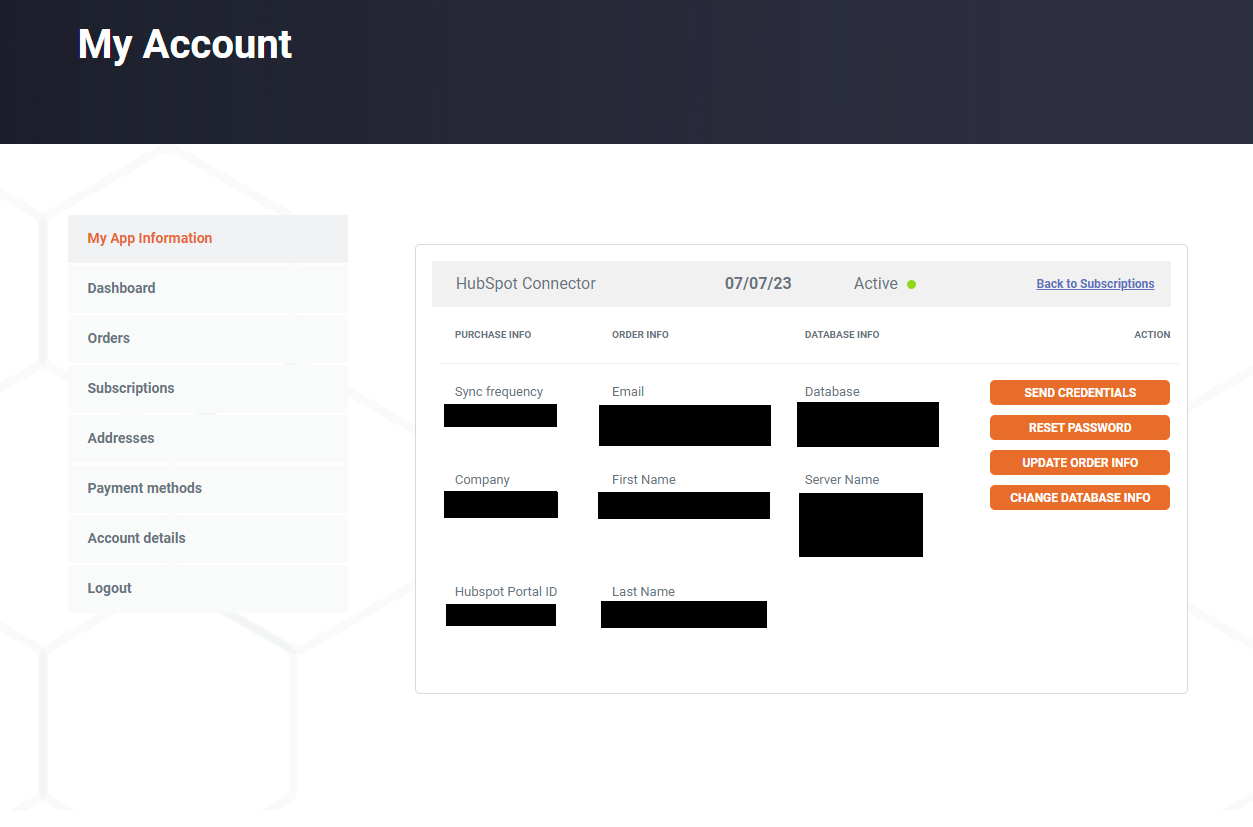Image resolution: width=1253 pixels, height=827 pixels.
Task: Go to saved Addresses
Action: tap(120, 438)
